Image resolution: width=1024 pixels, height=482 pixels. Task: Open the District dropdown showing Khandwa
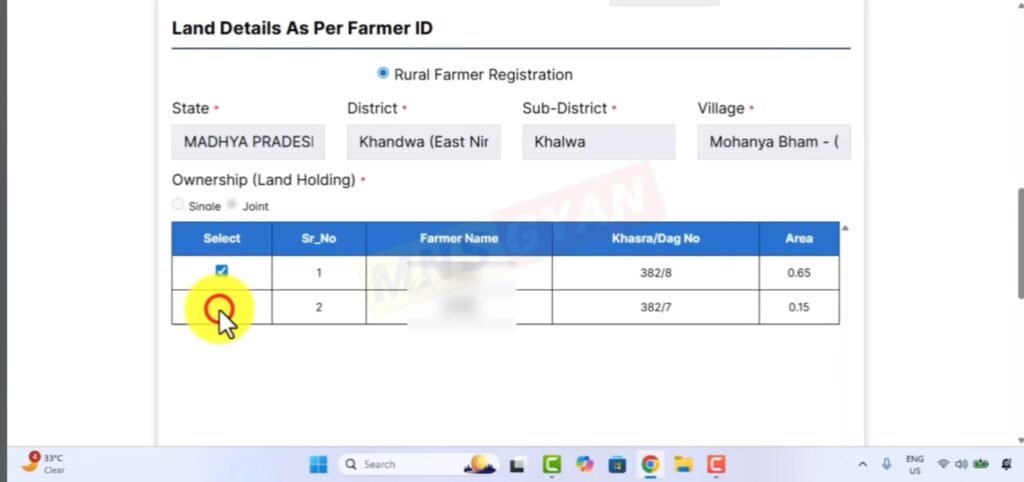[x=424, y=142]
